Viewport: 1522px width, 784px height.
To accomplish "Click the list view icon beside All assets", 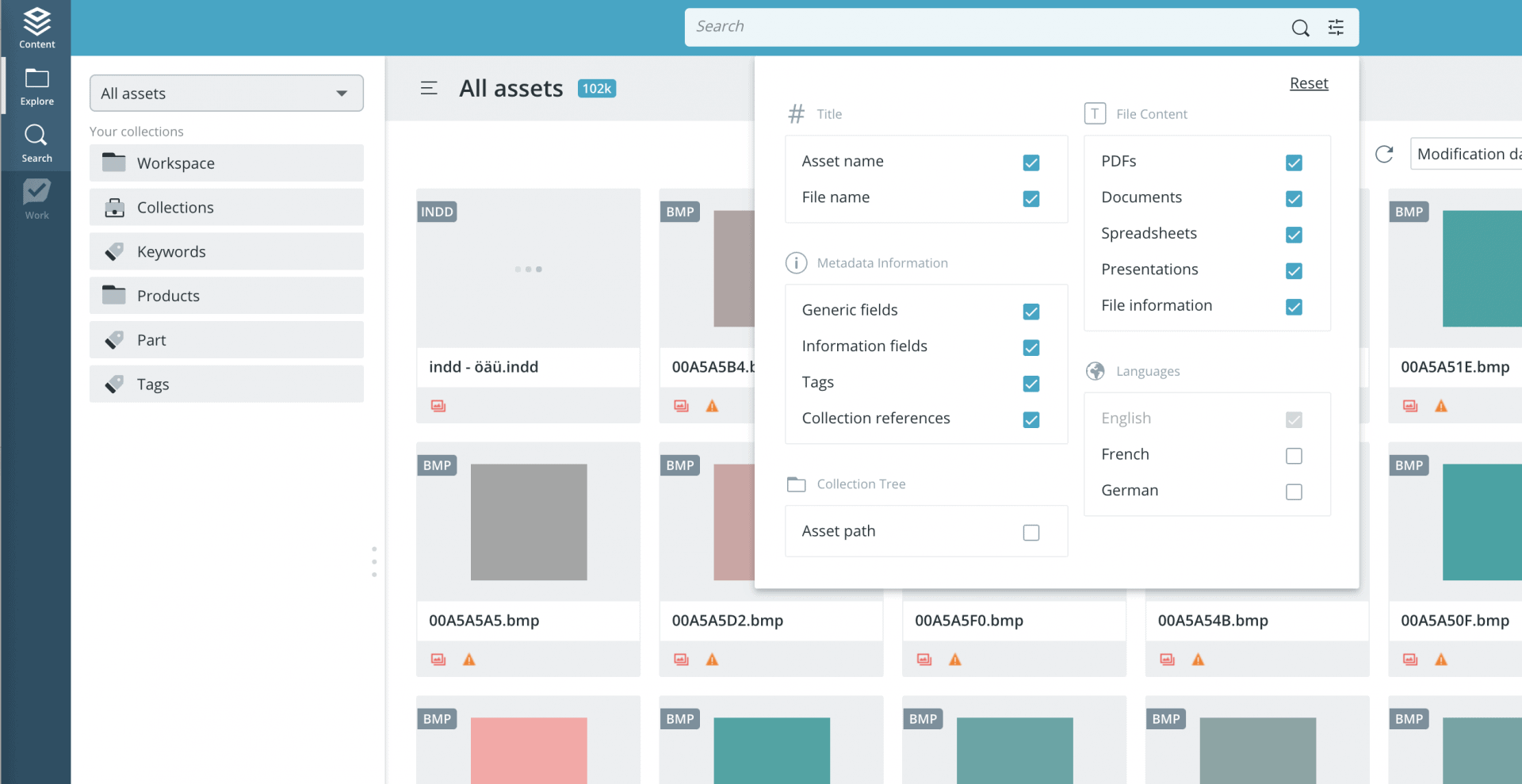I will tap(429, 88).
